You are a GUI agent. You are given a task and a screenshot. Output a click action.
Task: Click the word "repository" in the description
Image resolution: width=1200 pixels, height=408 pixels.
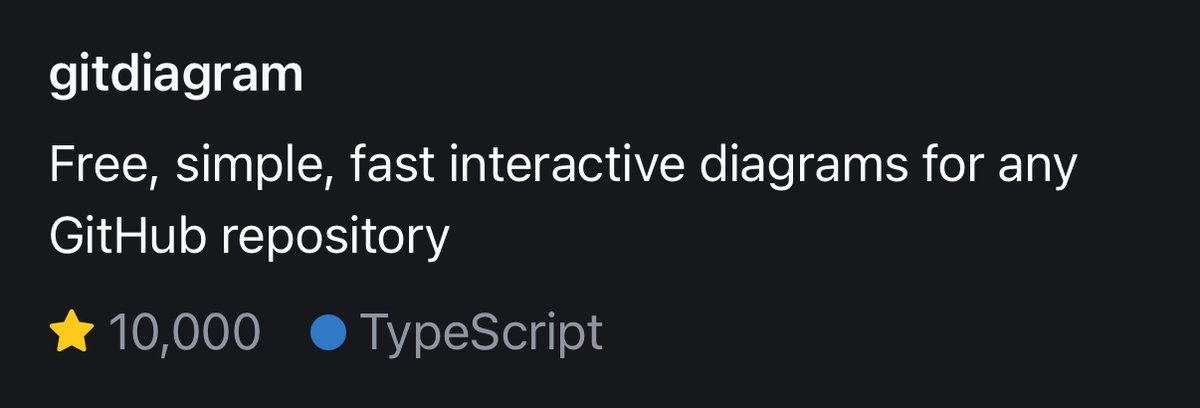(x=335, y=238)
